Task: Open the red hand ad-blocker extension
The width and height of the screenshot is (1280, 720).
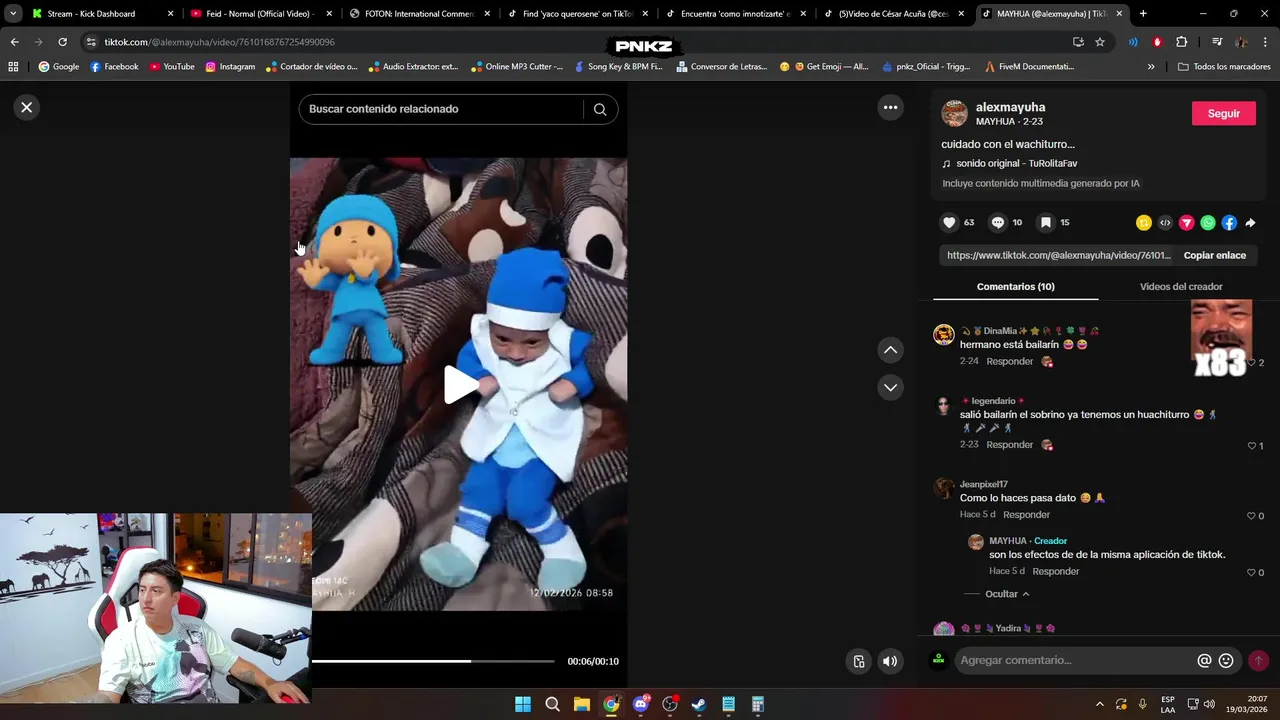Action: click(x=1157, y=42)
